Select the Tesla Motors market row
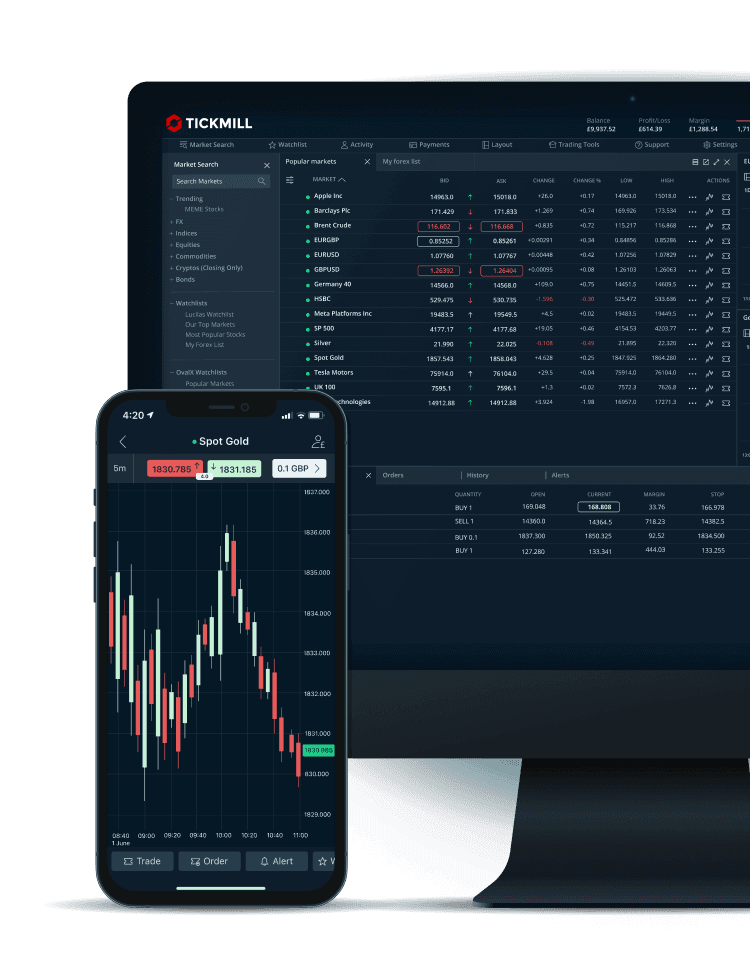This screenshot has height=972, width=750. click(508, 373)
